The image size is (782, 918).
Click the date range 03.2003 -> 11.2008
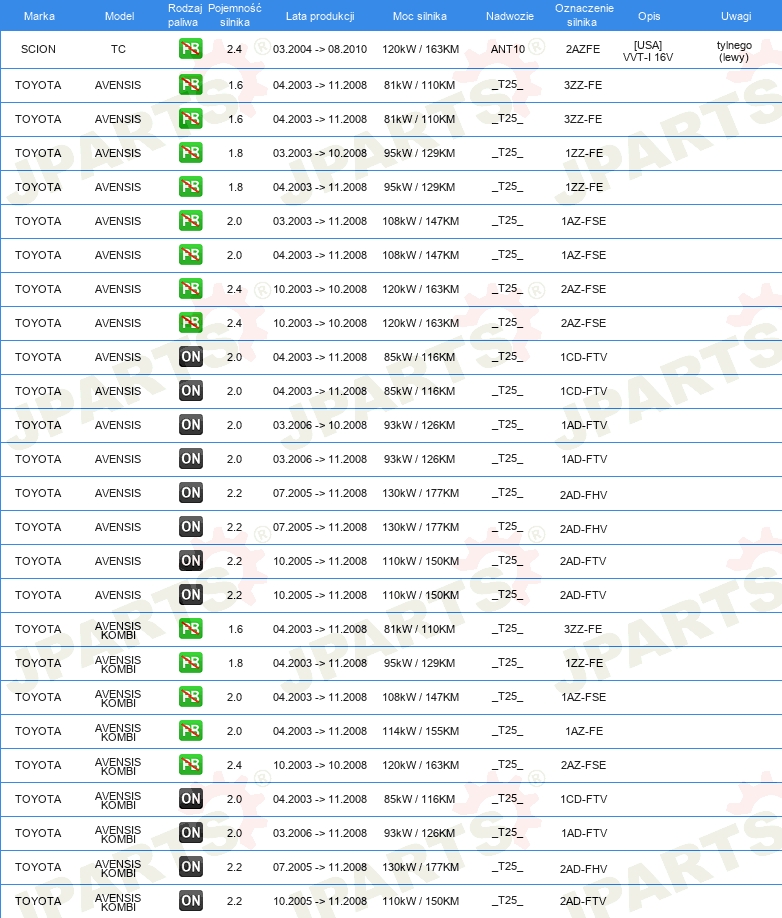point(320,221)
